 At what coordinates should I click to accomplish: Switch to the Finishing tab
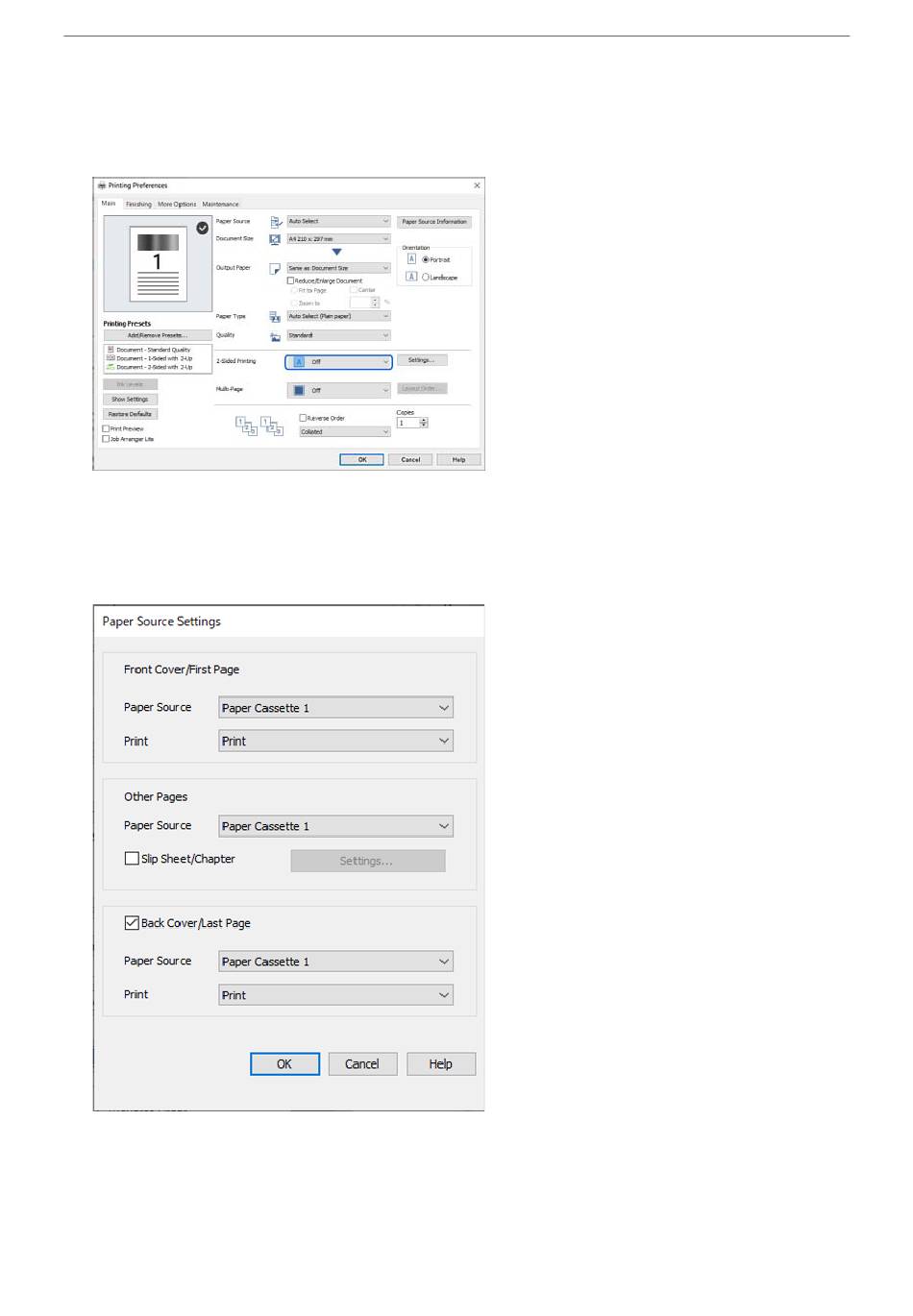[138, 205]
